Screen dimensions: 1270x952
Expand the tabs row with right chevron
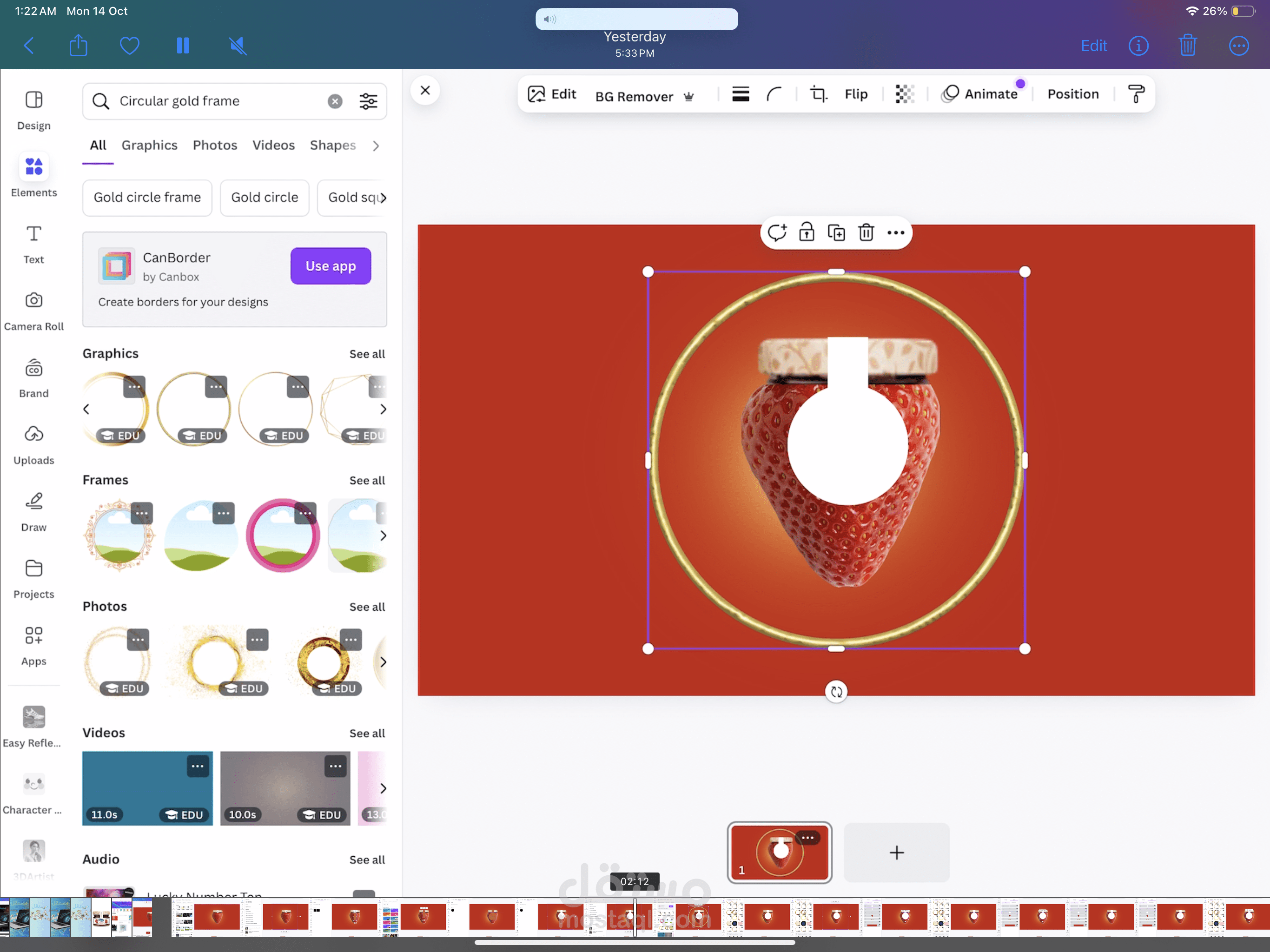pos(376,146)
